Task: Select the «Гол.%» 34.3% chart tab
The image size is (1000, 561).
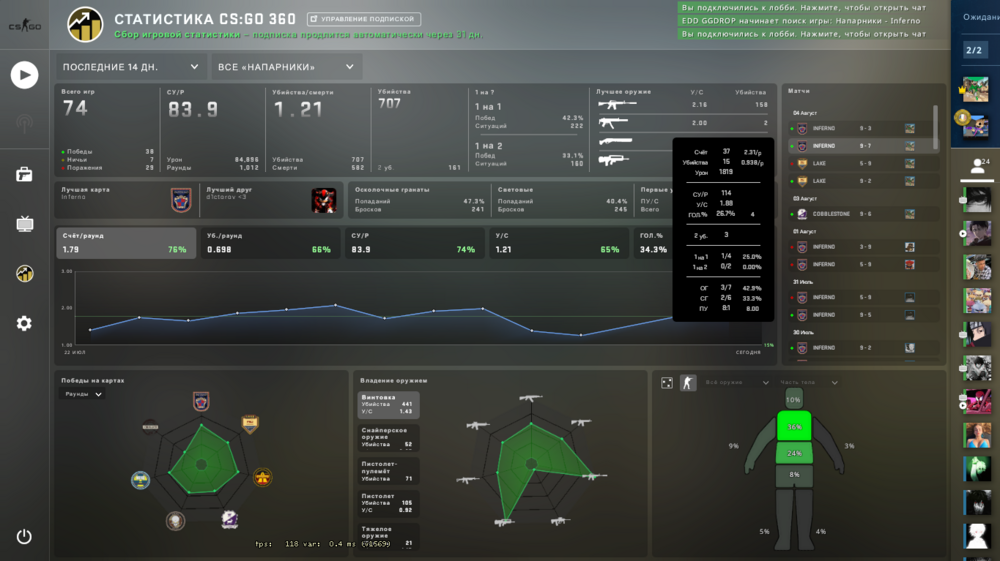Action: point(653,243)
